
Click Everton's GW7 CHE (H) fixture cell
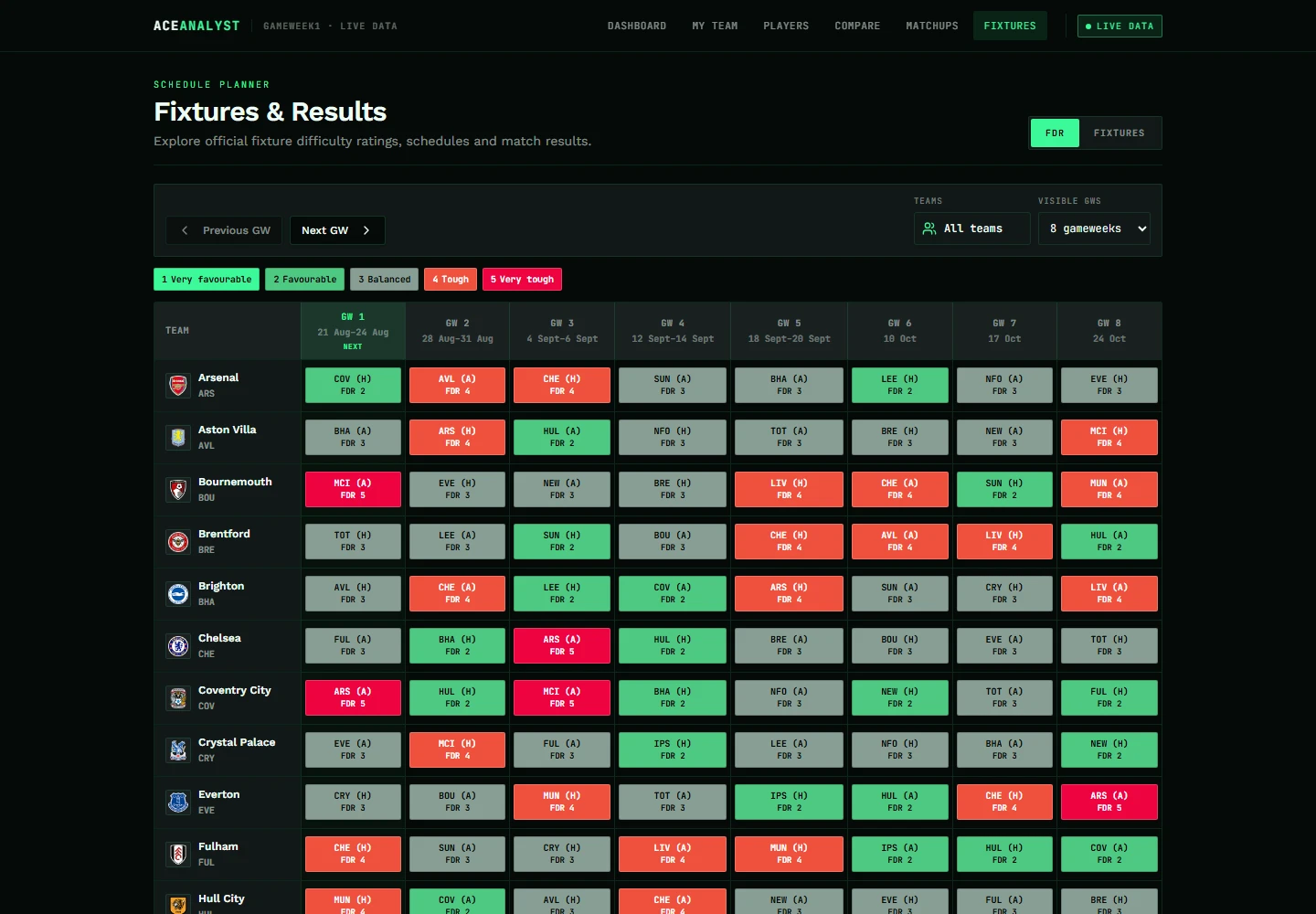[1004, 802]
